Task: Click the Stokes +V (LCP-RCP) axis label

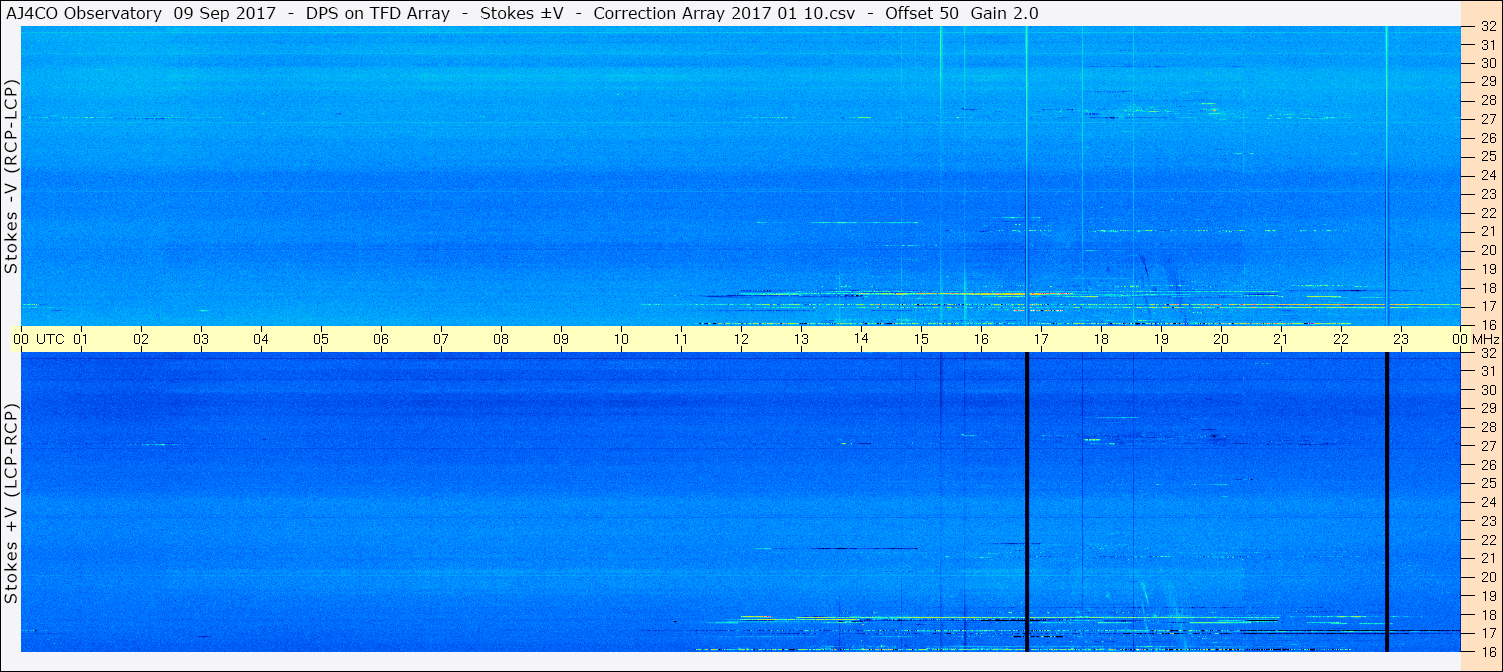Action: click(x=11, y=503)
